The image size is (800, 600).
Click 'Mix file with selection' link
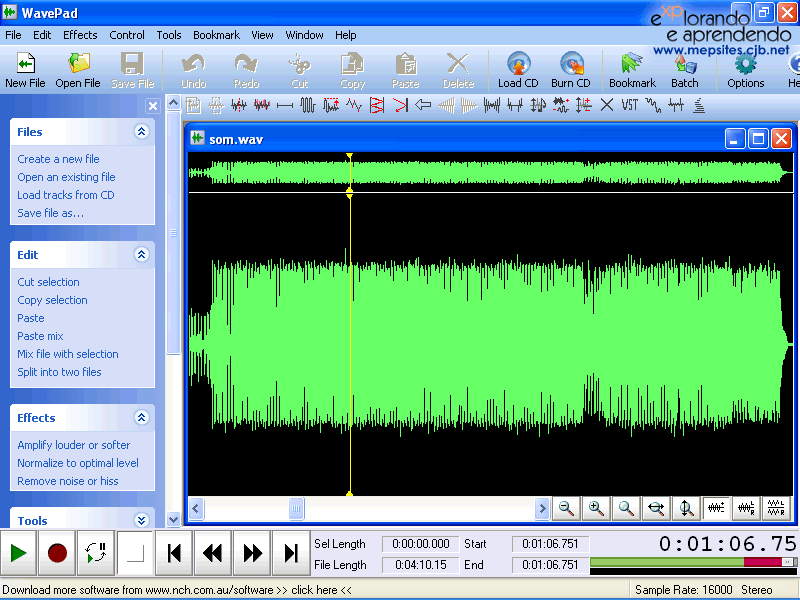68,354
